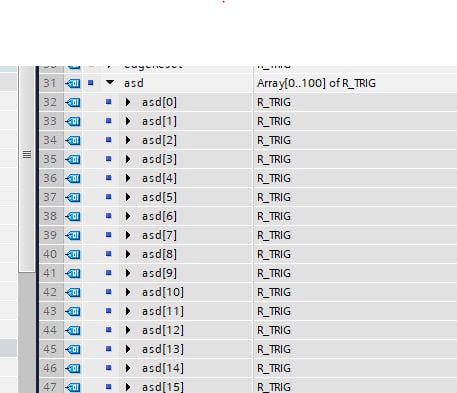Click the tag icon on row 37
The image size is (457, 393).
(x=73, y=197)
